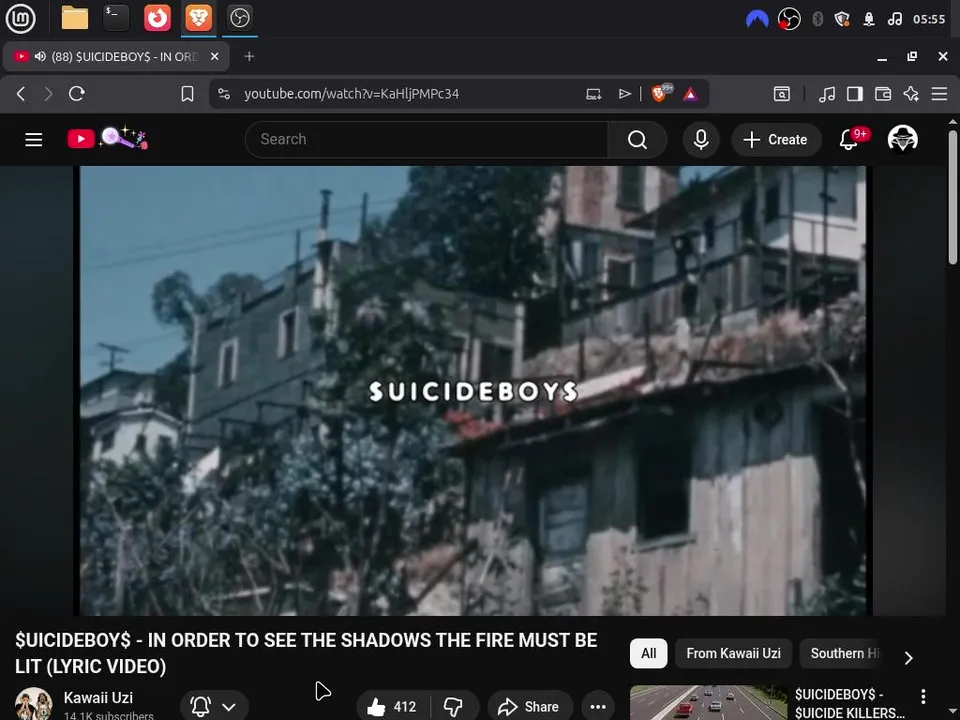
Task: Toggle the browser sidebar panel
Action: click(x=855, y=94)
